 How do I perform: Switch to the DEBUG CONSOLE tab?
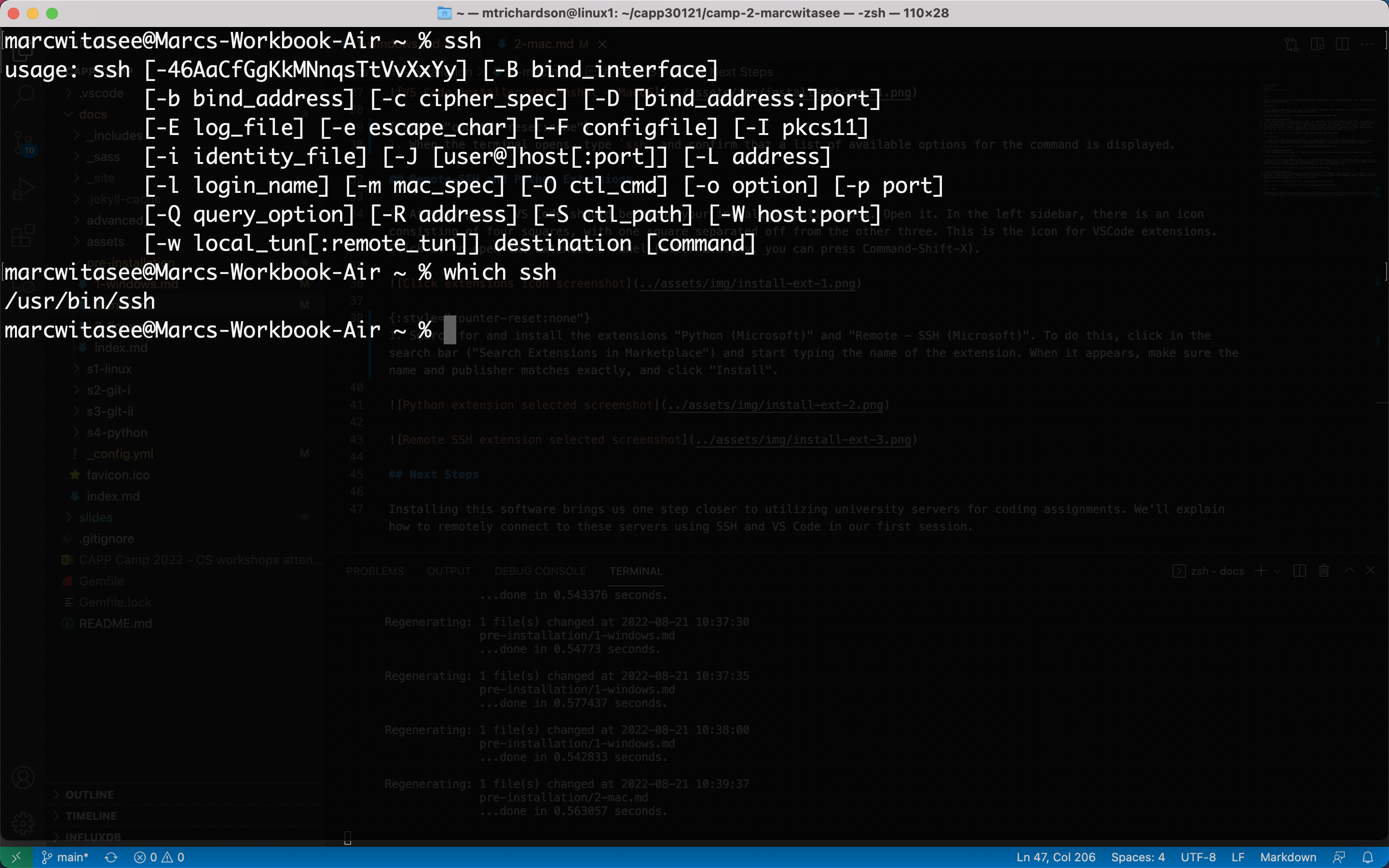point(540,571)
